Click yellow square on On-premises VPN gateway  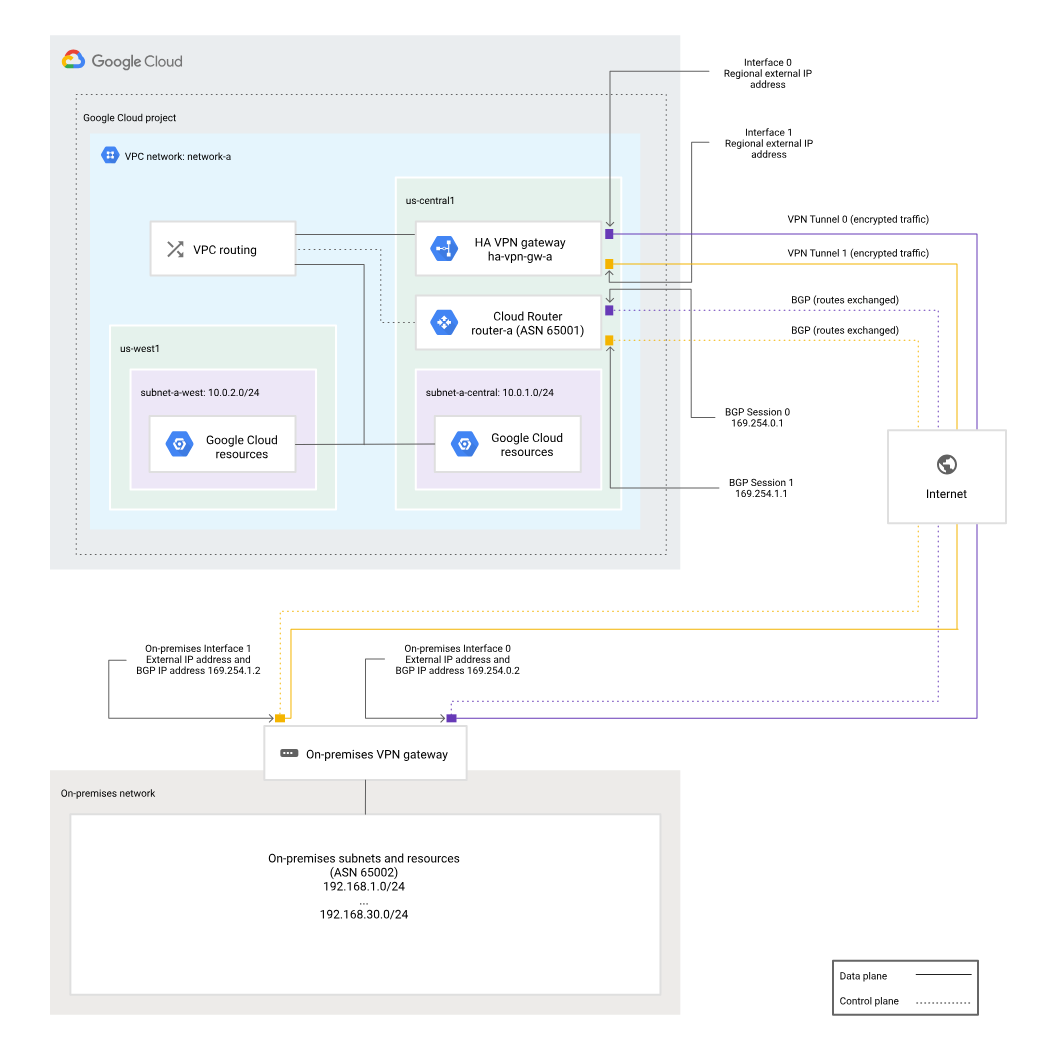tap(280, 718)
